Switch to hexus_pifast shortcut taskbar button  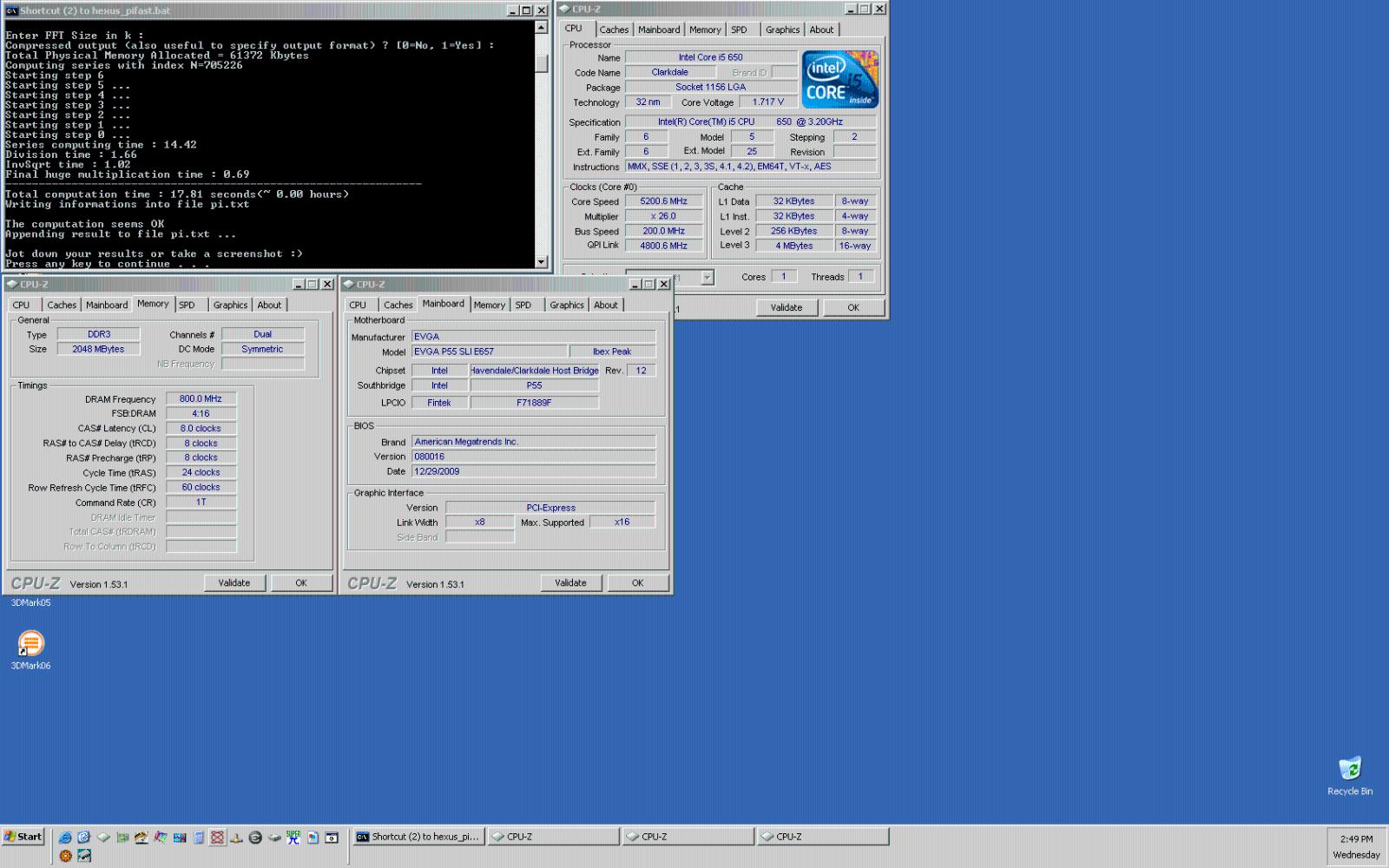point(418,837)
